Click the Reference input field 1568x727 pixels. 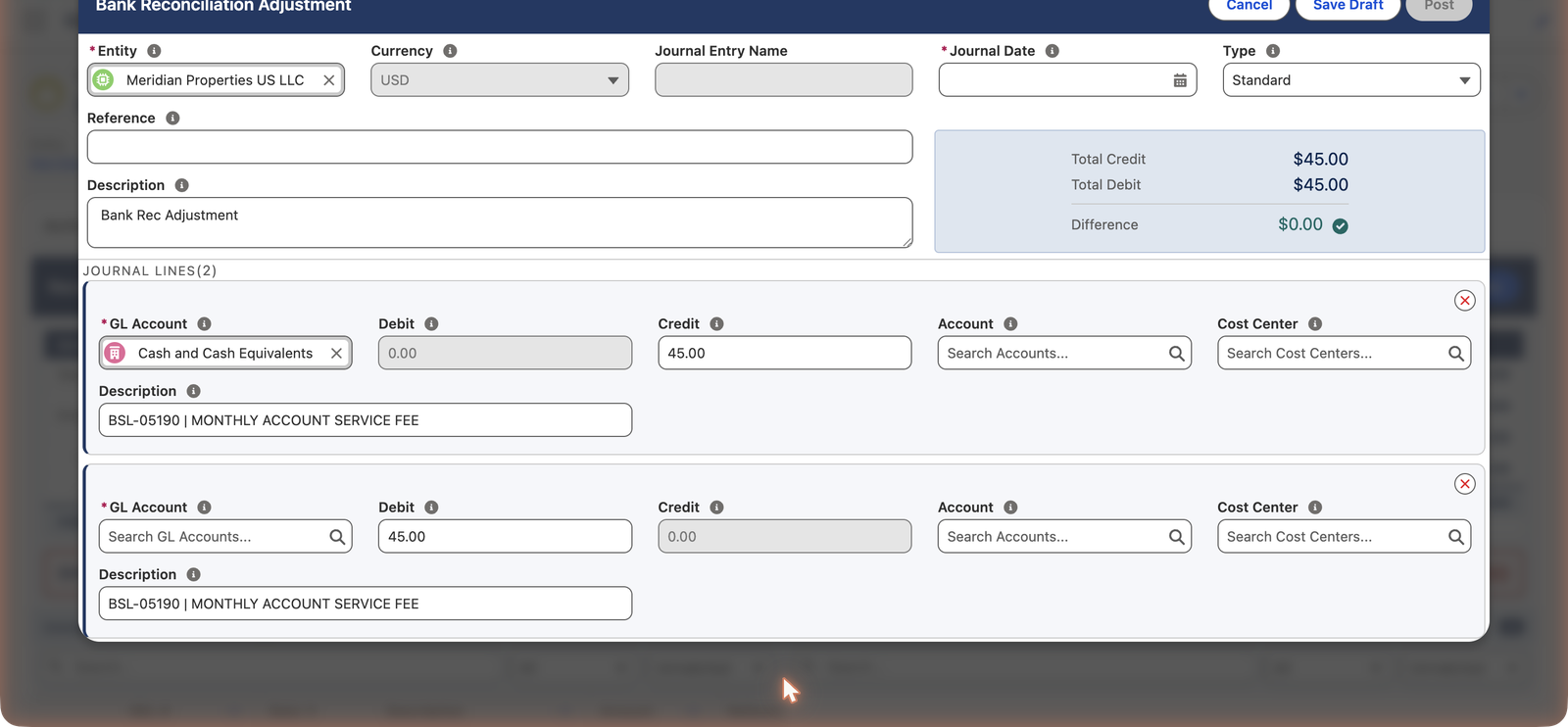(x=500, y=147)
